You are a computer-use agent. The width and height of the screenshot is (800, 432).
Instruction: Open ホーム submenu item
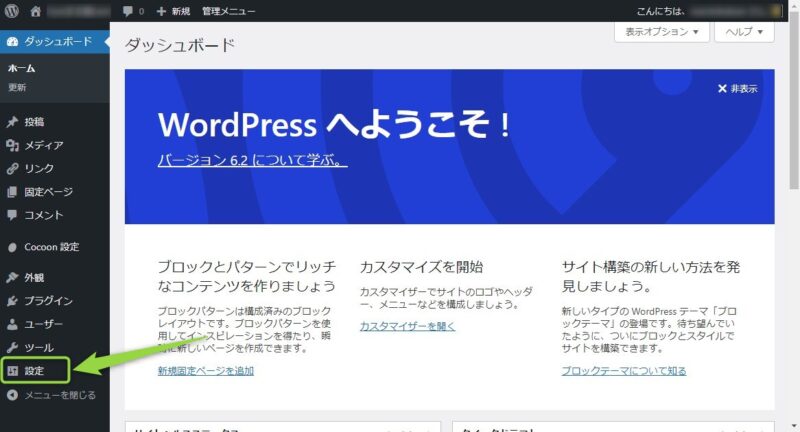pos(21,68)
